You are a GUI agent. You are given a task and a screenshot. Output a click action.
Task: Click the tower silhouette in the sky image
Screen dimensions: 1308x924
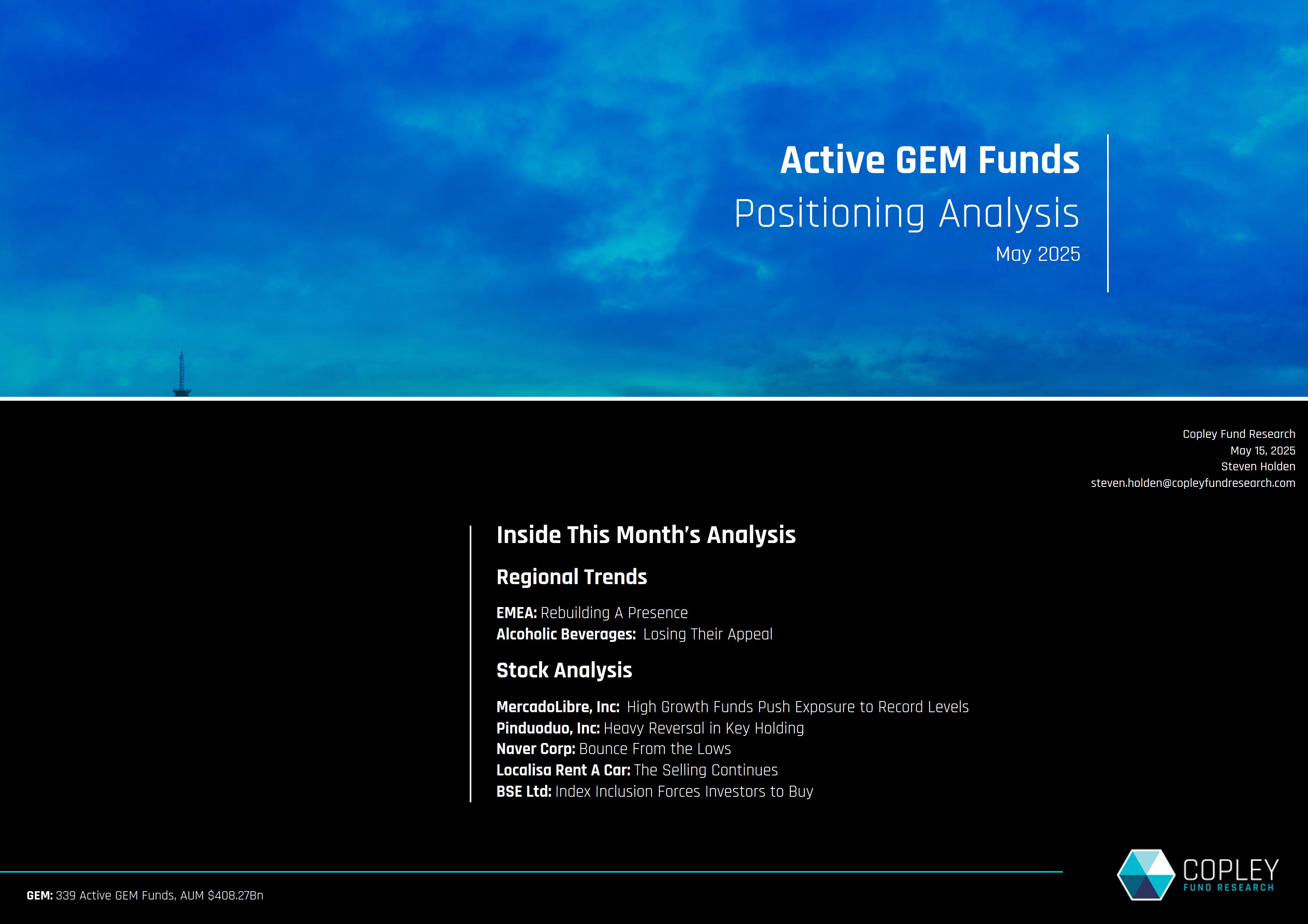coord(182,373)
